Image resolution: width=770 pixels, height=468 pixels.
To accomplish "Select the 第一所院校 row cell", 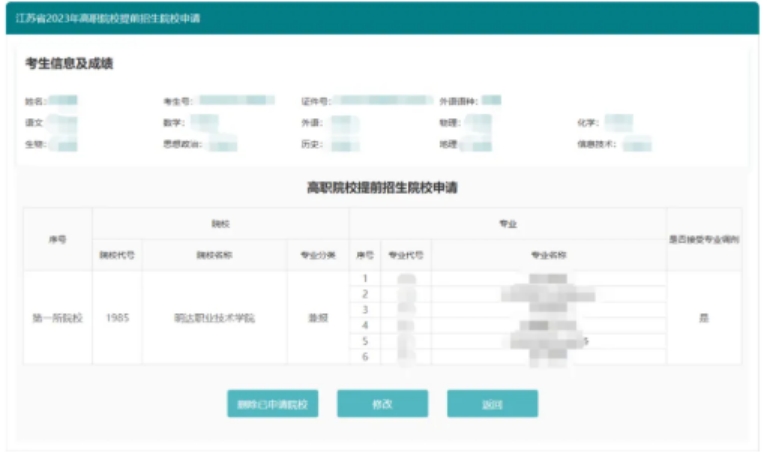I will pyautogui.click(x=58, y=318).
